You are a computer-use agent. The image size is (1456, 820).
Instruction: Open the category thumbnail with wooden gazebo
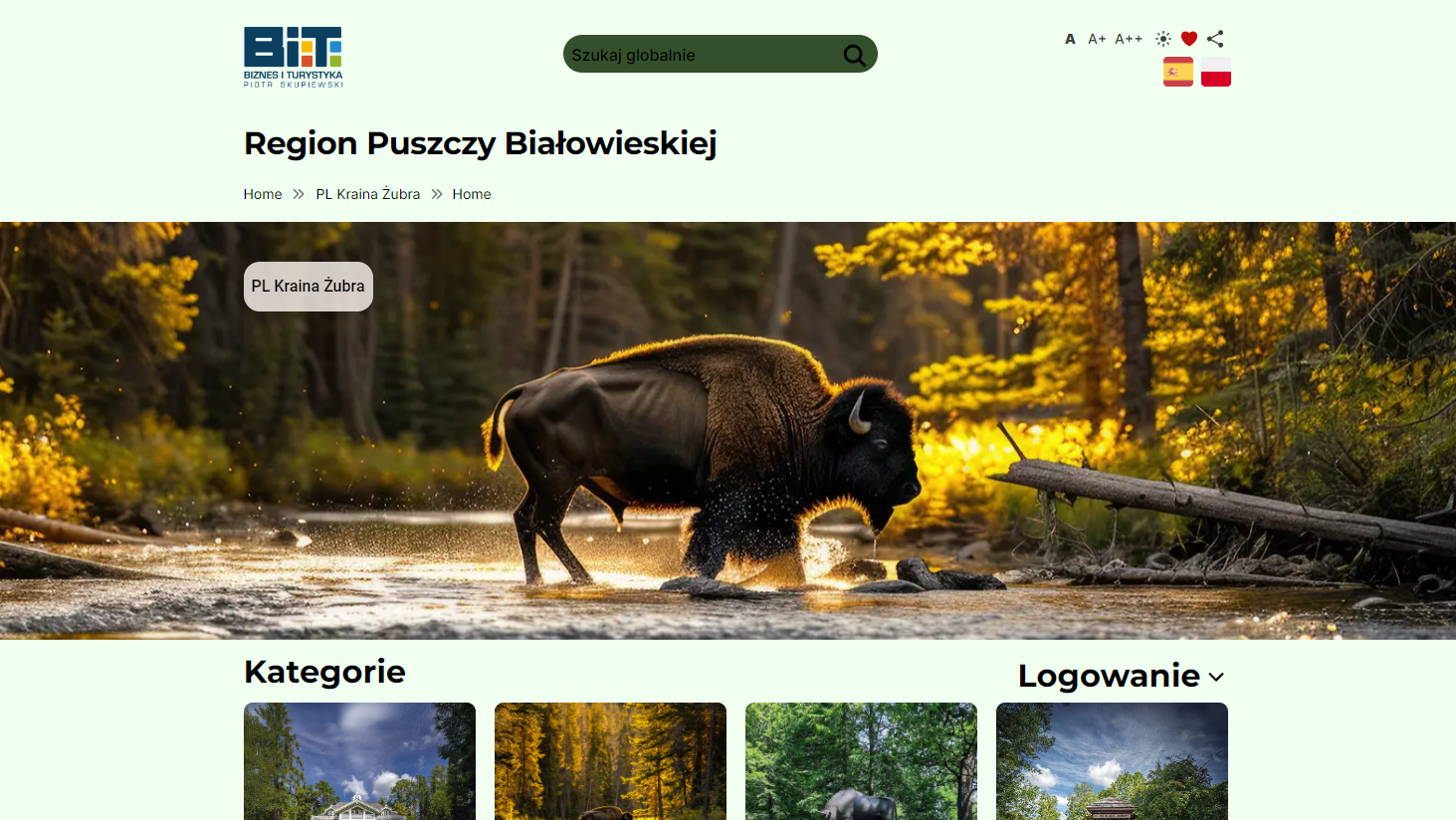click(x=1112, y=761)
